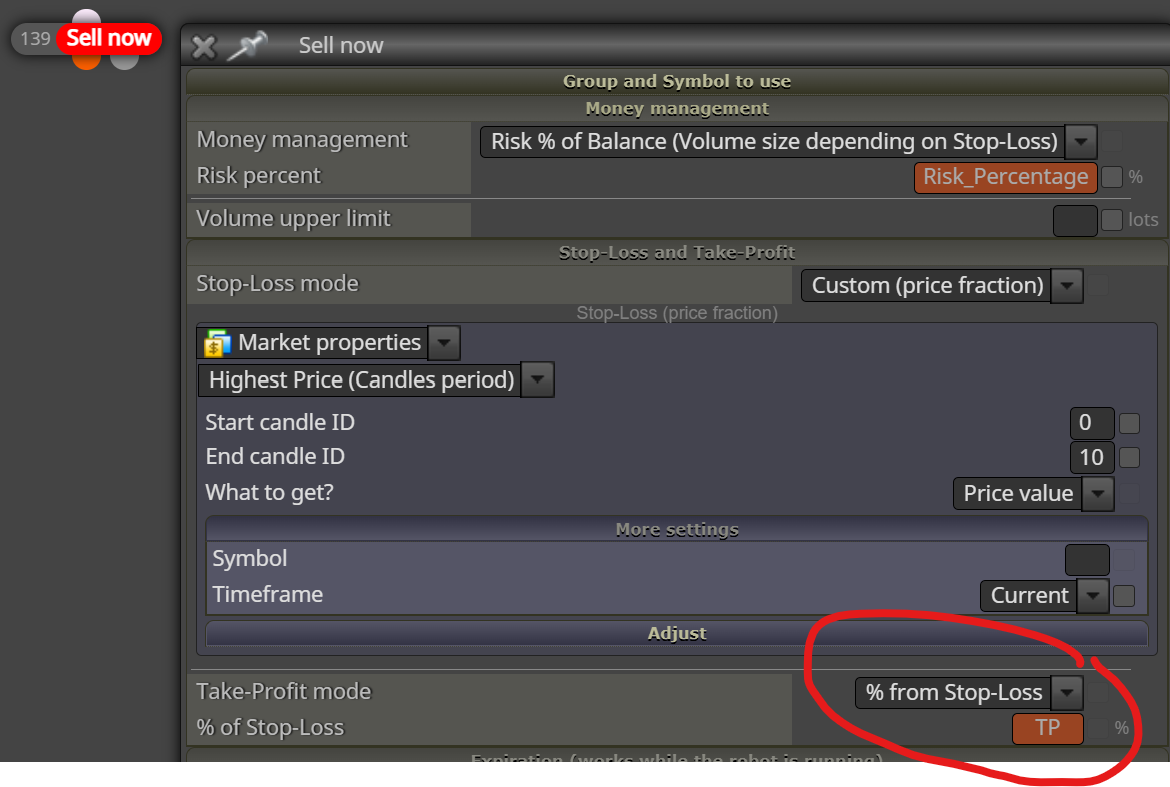Open the Take-Profit mode dropdown
This screenshot has height=787, width=1170.
click(969, 693)
